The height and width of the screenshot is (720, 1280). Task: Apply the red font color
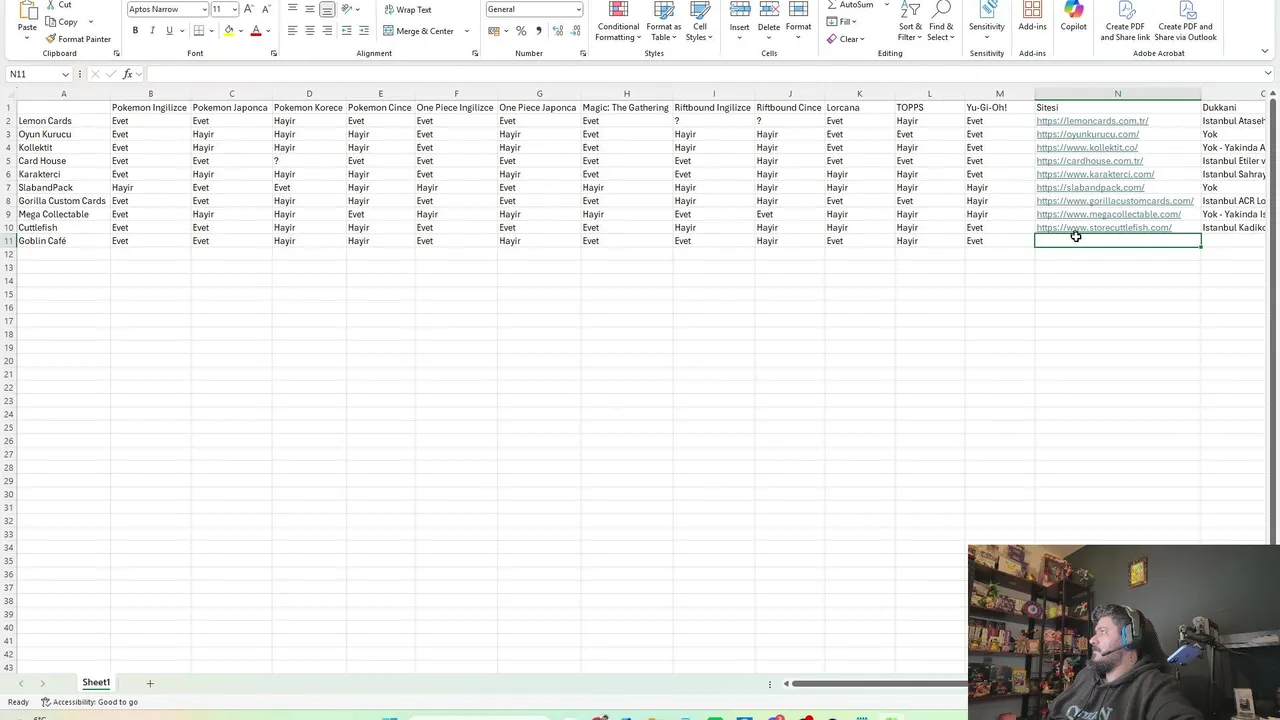pos(256,31)
